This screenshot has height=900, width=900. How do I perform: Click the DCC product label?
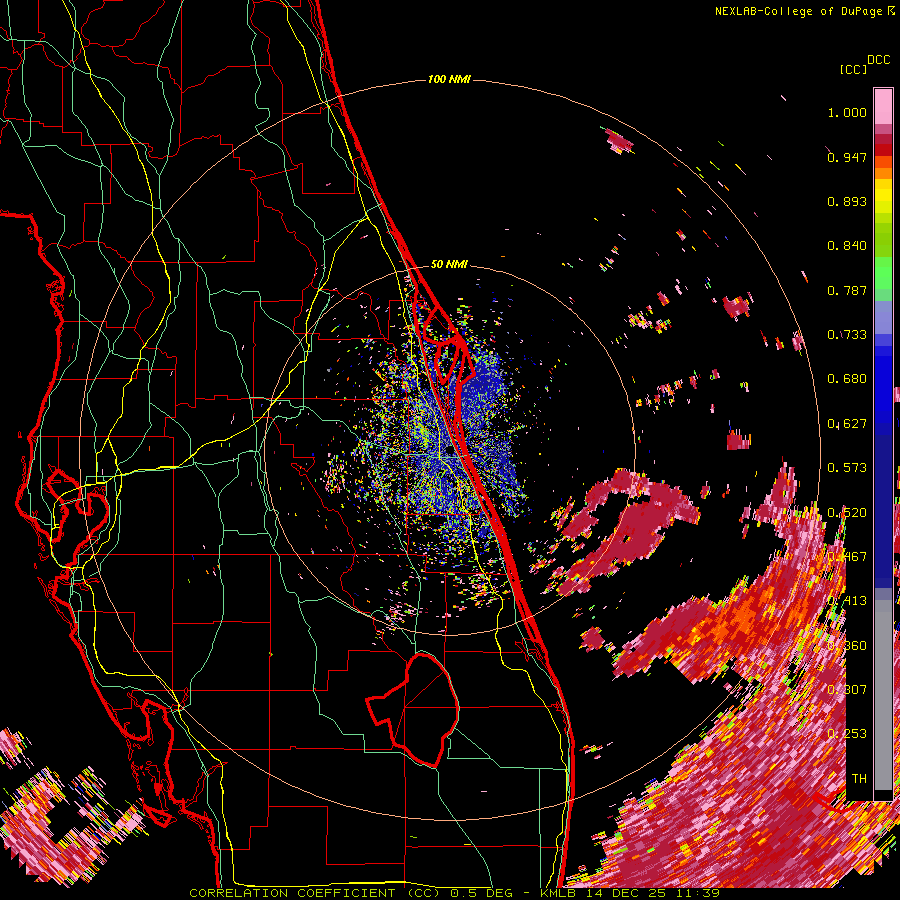click(x=878, y=60)
